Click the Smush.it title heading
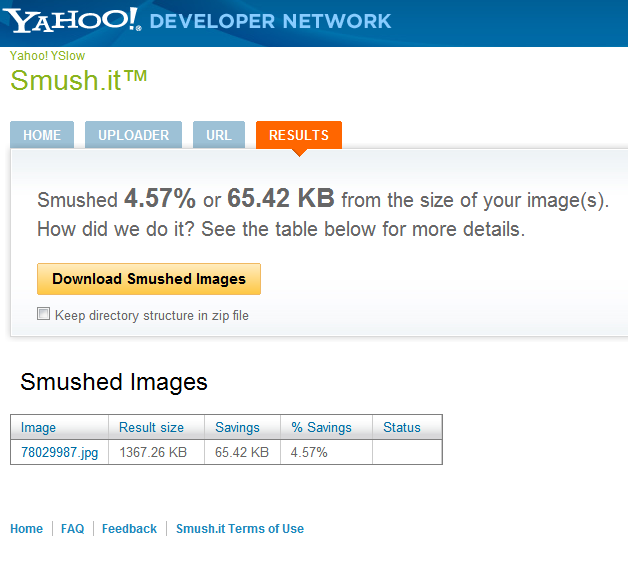The height and width of the screenshot is (580, 628). click(x=78, y=81)
